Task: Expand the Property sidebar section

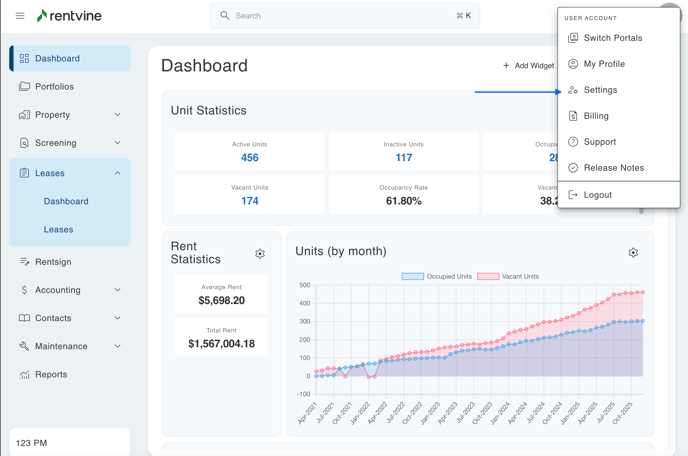Action: tap(117, 115)
